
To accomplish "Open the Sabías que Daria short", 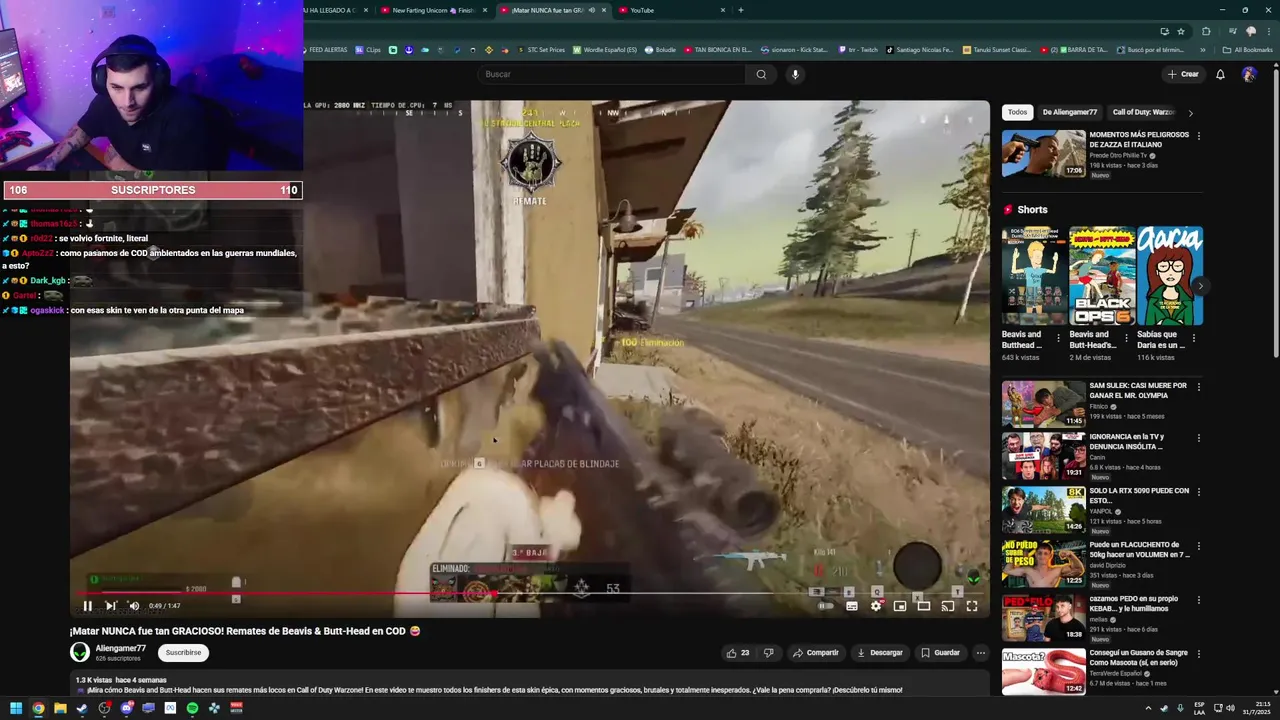I will pos(1170,276).
